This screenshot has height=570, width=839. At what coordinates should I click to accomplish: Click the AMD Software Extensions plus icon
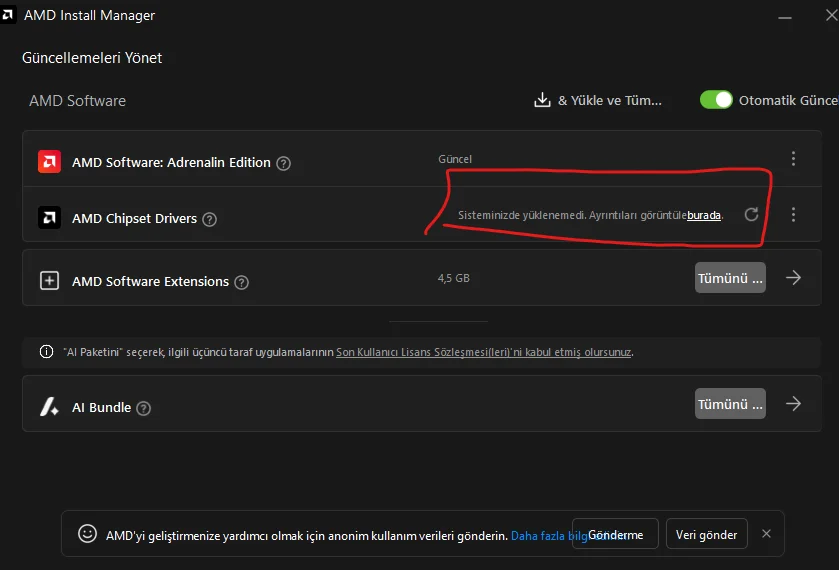49,280
